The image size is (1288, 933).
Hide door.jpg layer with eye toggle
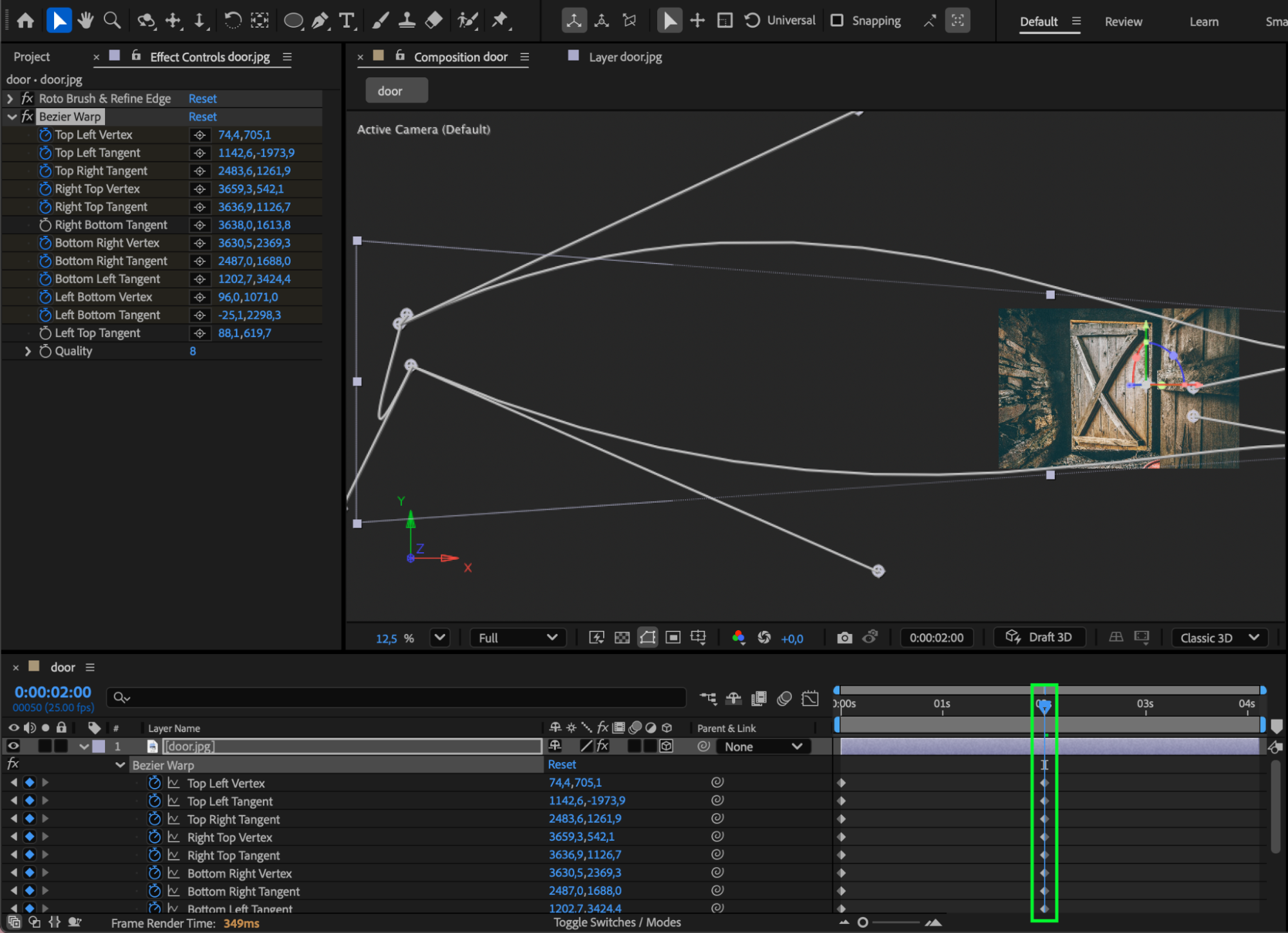point(13,746)
